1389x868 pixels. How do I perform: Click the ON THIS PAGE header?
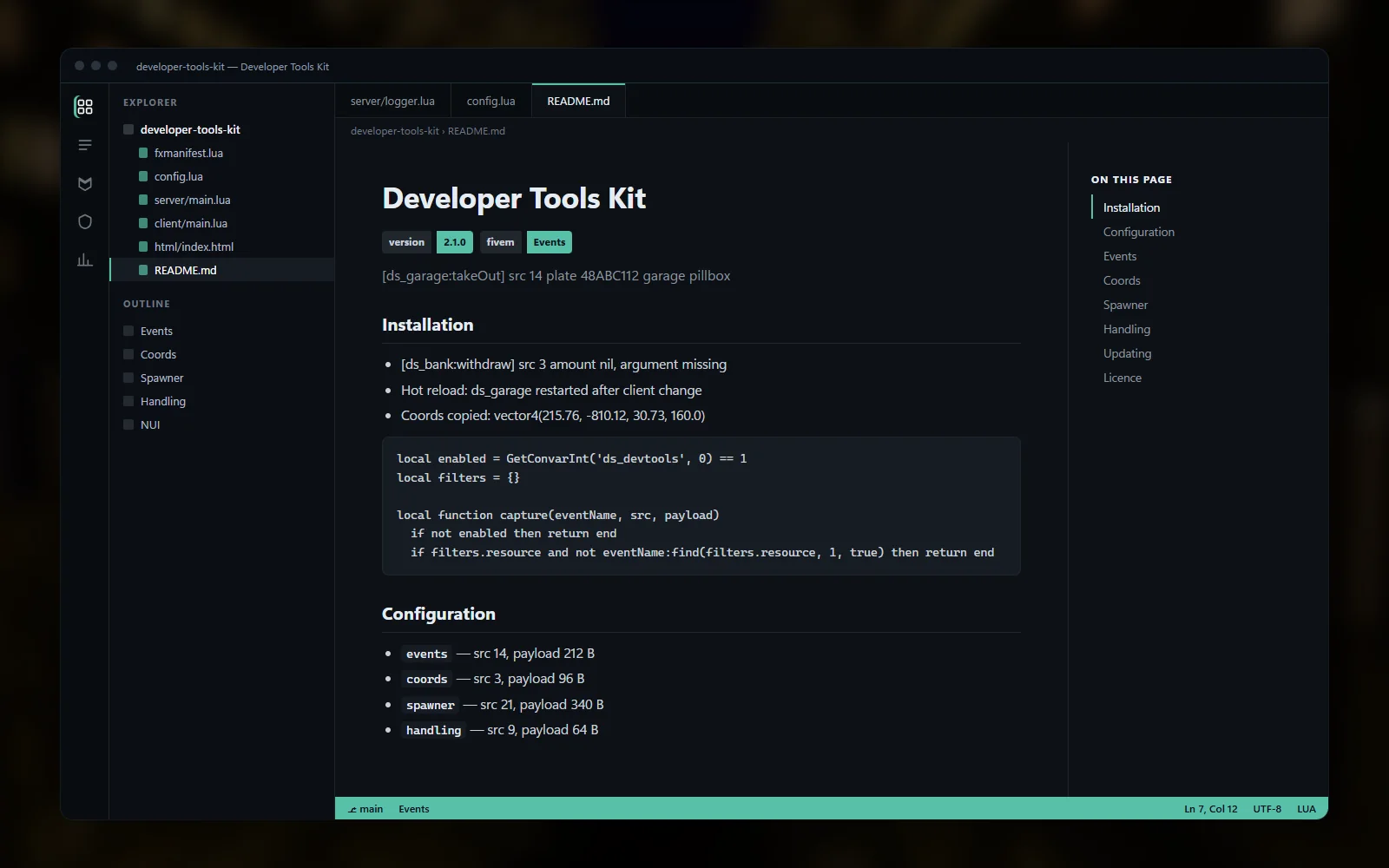click(1131, 180)
